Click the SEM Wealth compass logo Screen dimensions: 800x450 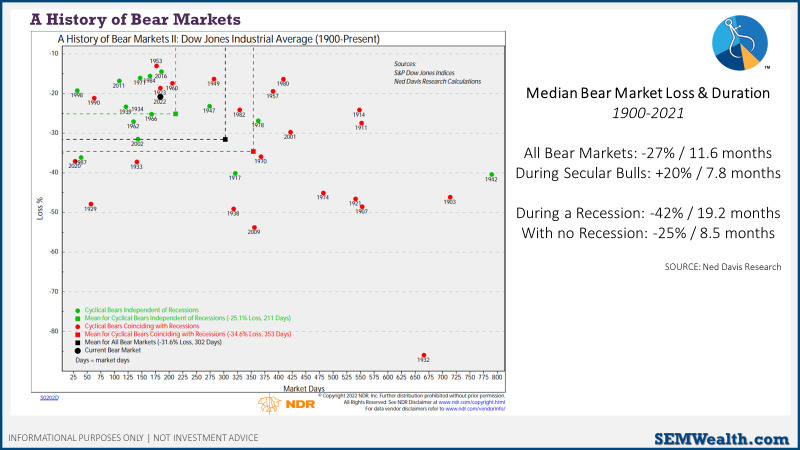[740, 43]
